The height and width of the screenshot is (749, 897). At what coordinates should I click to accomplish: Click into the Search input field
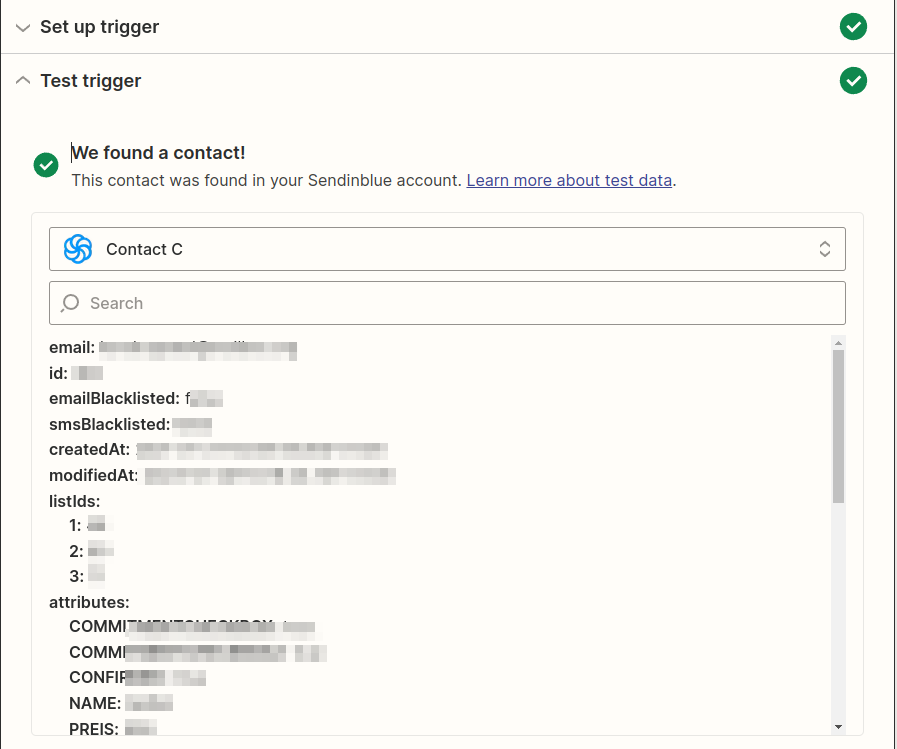click(x=447, y=303)
